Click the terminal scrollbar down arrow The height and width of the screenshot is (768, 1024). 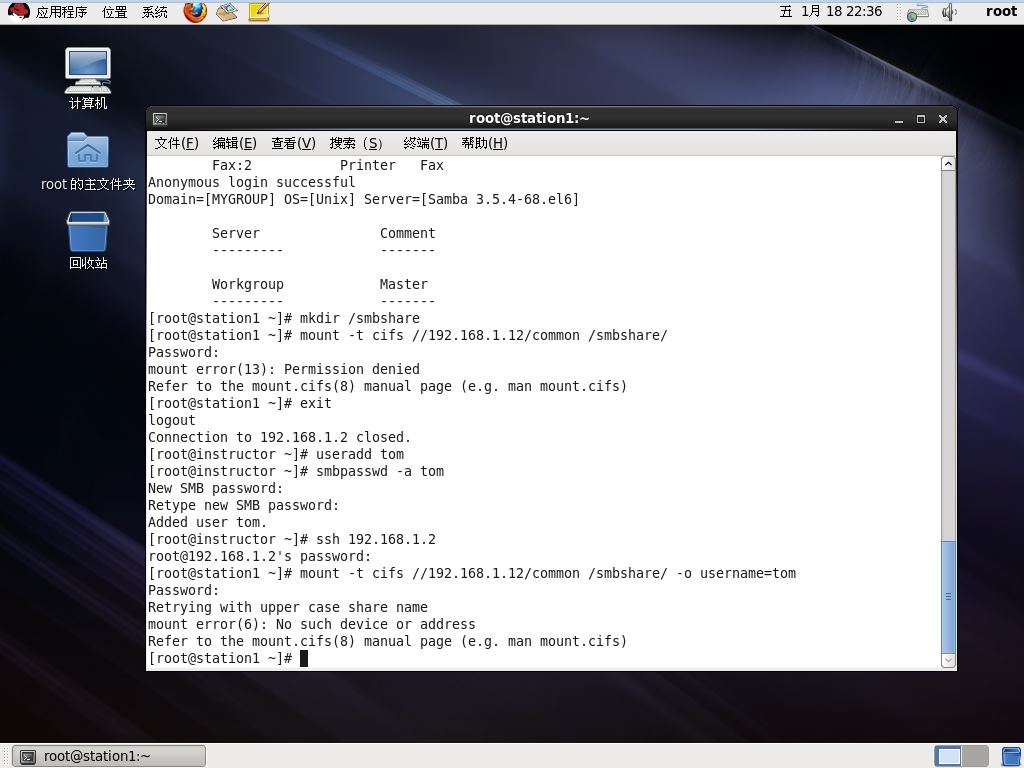click(948, 661)
